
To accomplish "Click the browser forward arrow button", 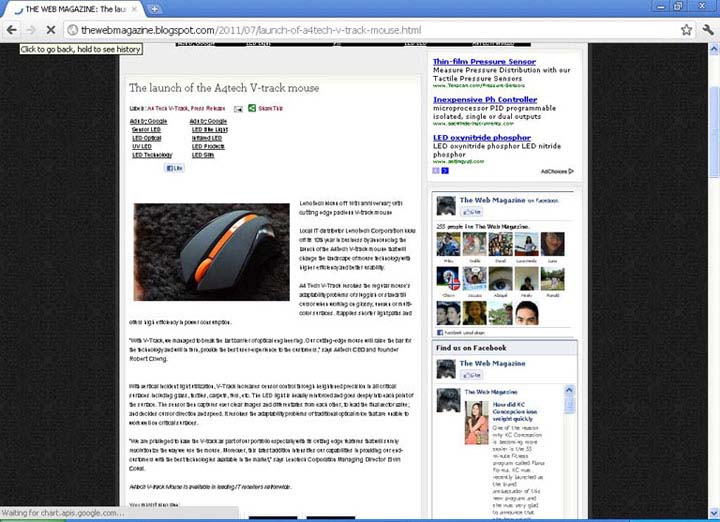I will (x=29, y=30).
